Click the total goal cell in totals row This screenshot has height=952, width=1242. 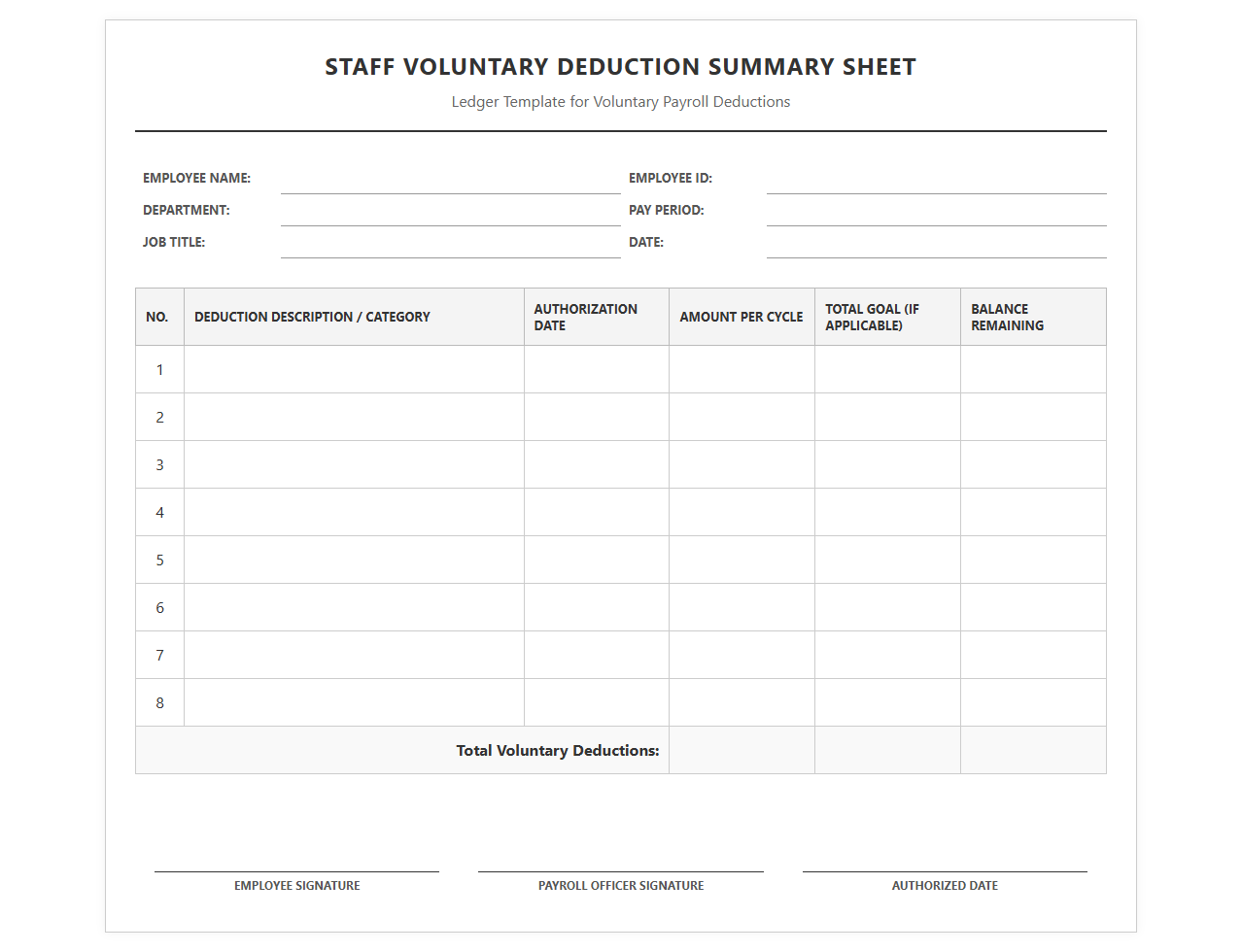[x=887, y=750]
